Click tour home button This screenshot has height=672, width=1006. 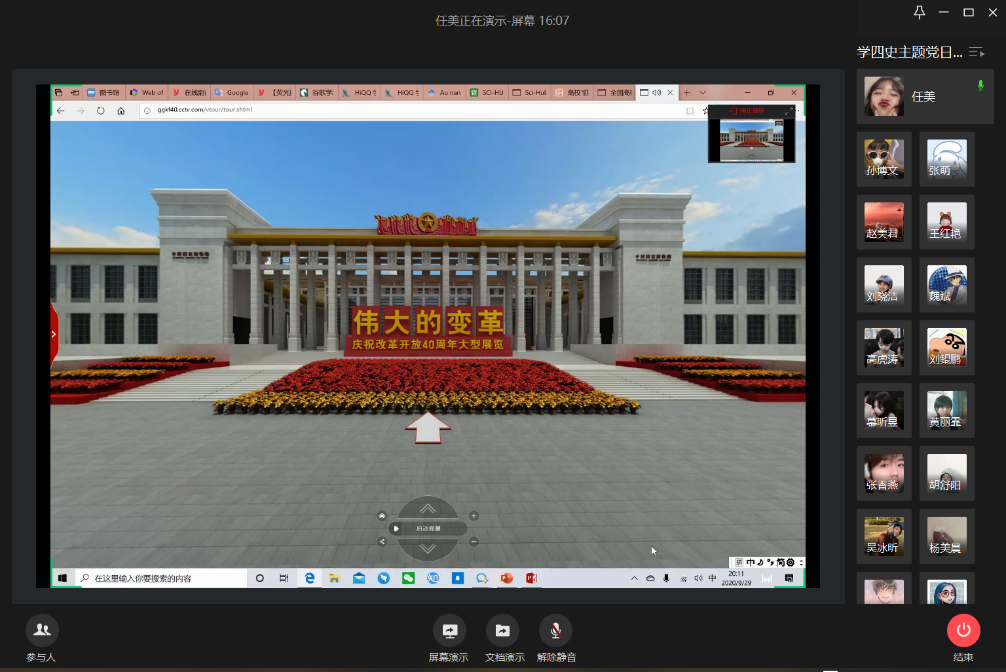382,515
